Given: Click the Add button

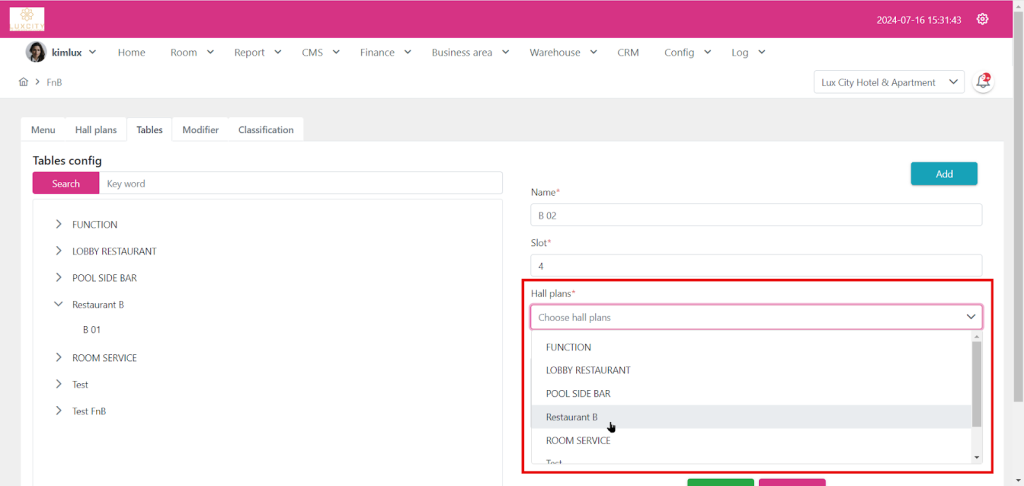Looking at the screenshot, I should click(943, 174).
